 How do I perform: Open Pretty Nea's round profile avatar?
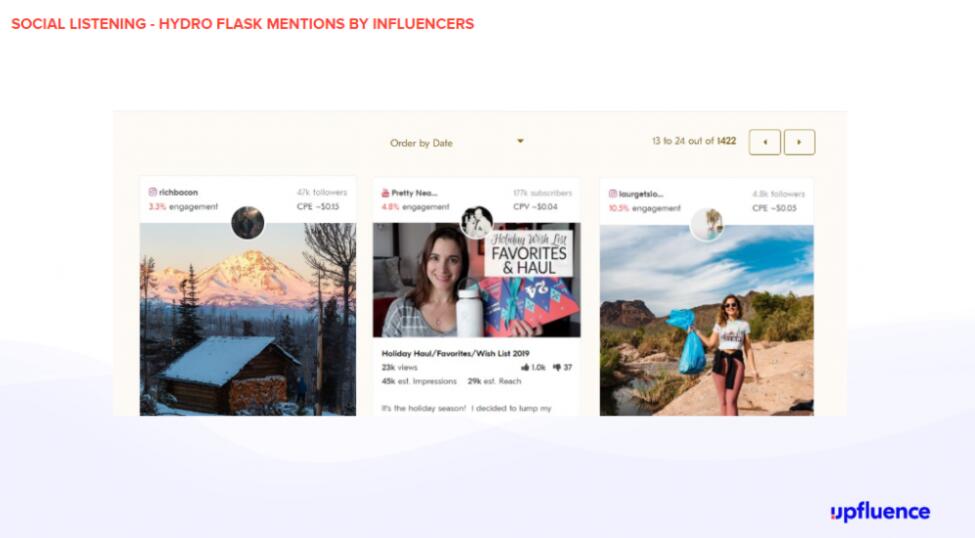[x=476, y=223]
